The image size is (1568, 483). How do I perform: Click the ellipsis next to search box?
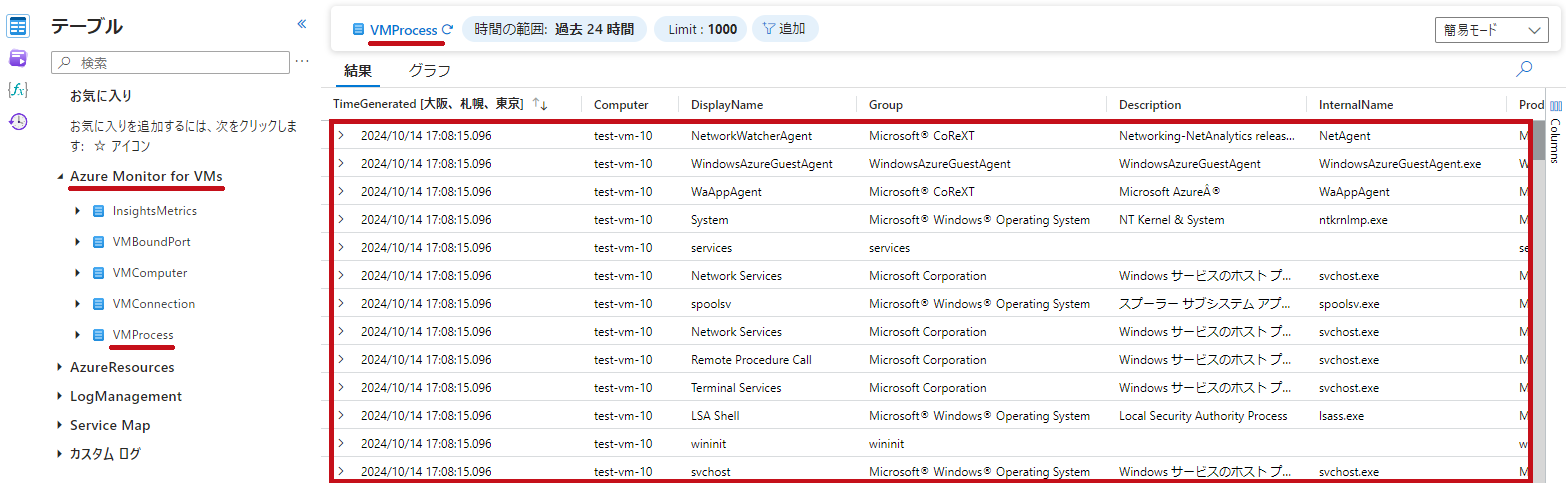tap(302, 62)
